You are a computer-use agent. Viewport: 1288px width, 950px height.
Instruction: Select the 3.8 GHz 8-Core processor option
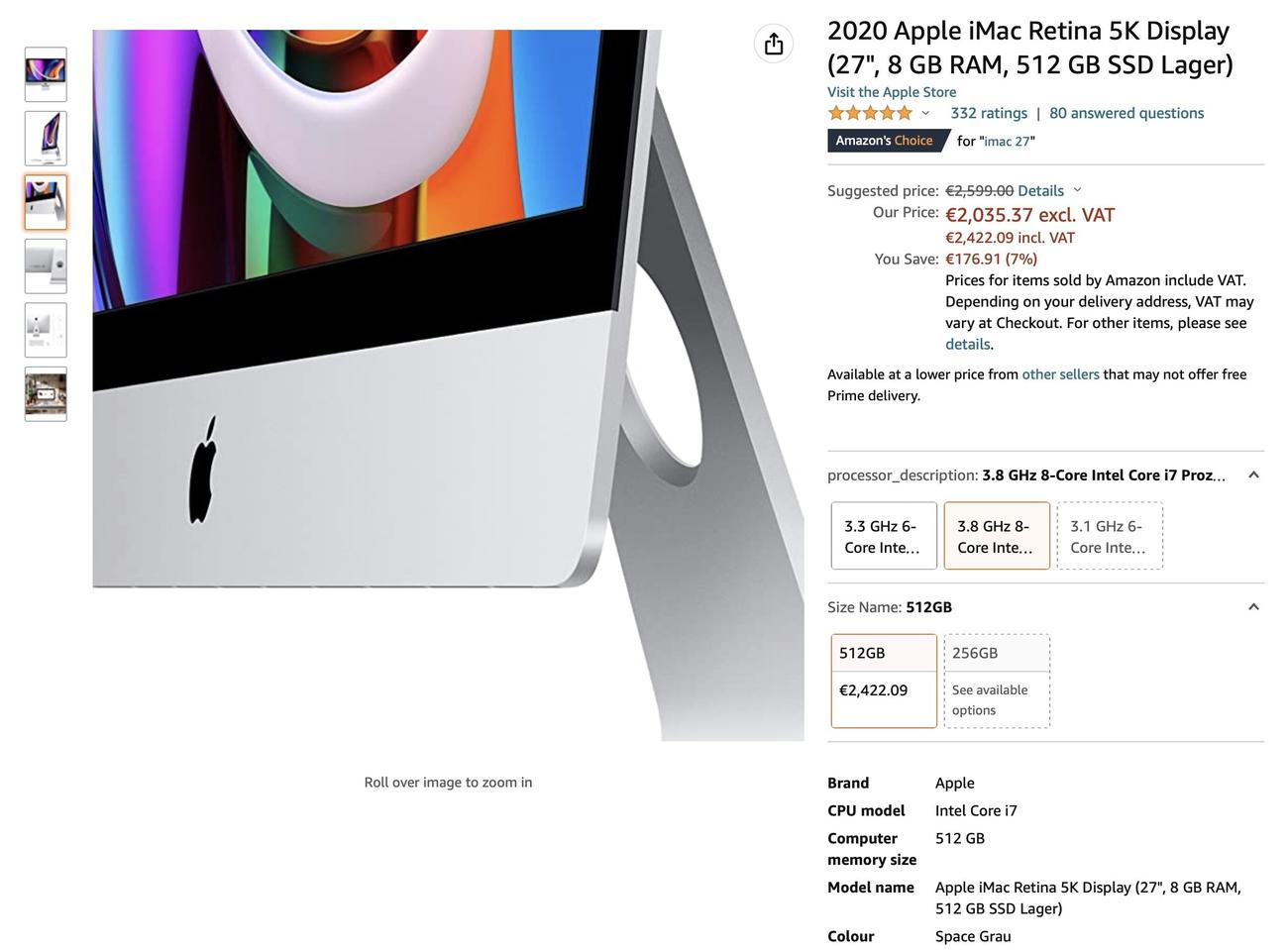click(996, 536)
